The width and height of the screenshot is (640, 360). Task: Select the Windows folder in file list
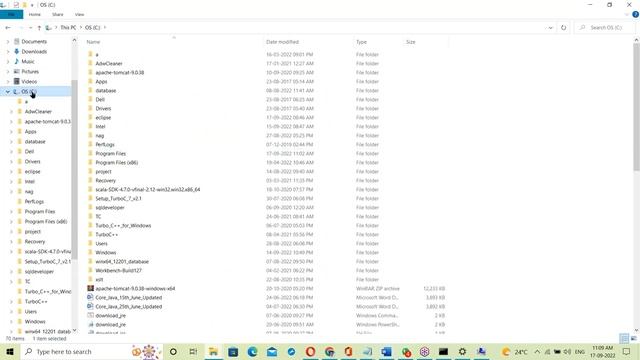pyautogui.click(x=106, y=252)
